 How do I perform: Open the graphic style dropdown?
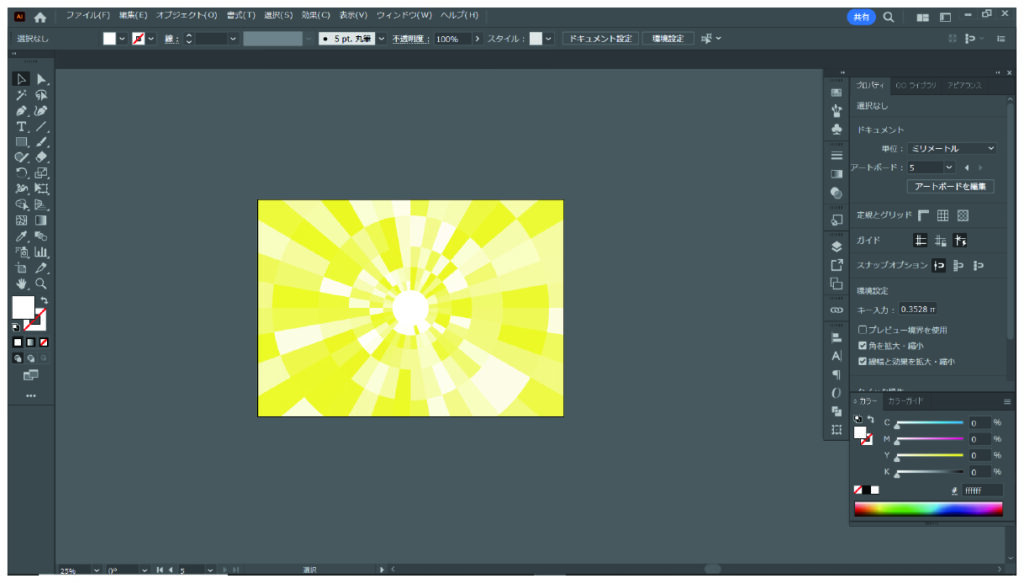tap(549, 39)
